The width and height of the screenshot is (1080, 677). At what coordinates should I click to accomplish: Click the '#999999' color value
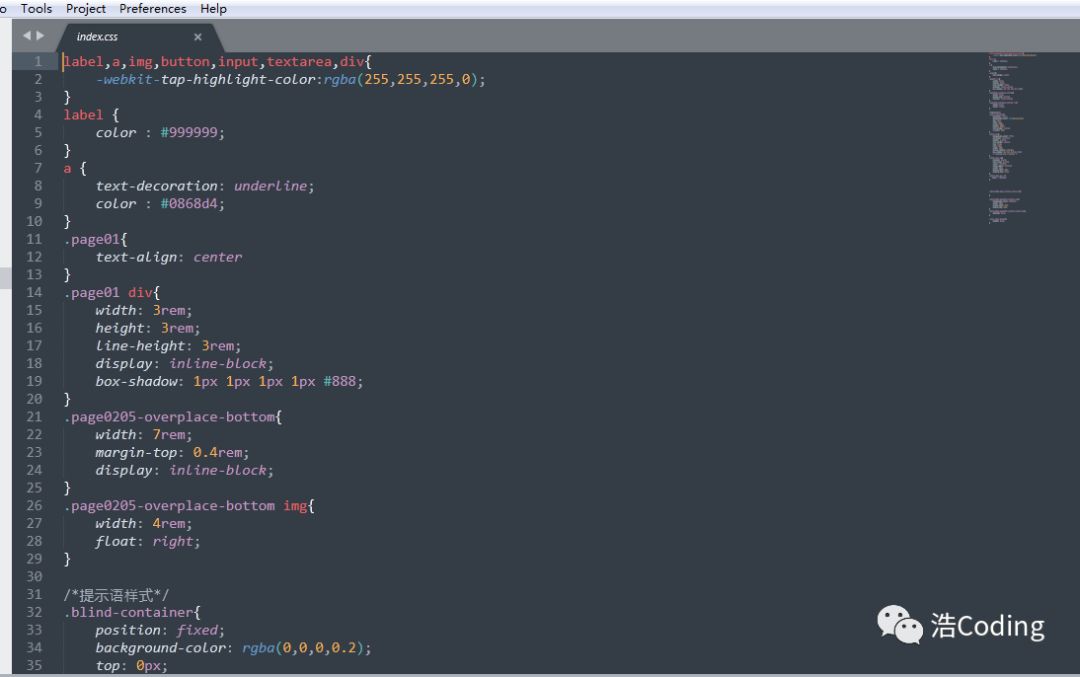tap(189, 132)
